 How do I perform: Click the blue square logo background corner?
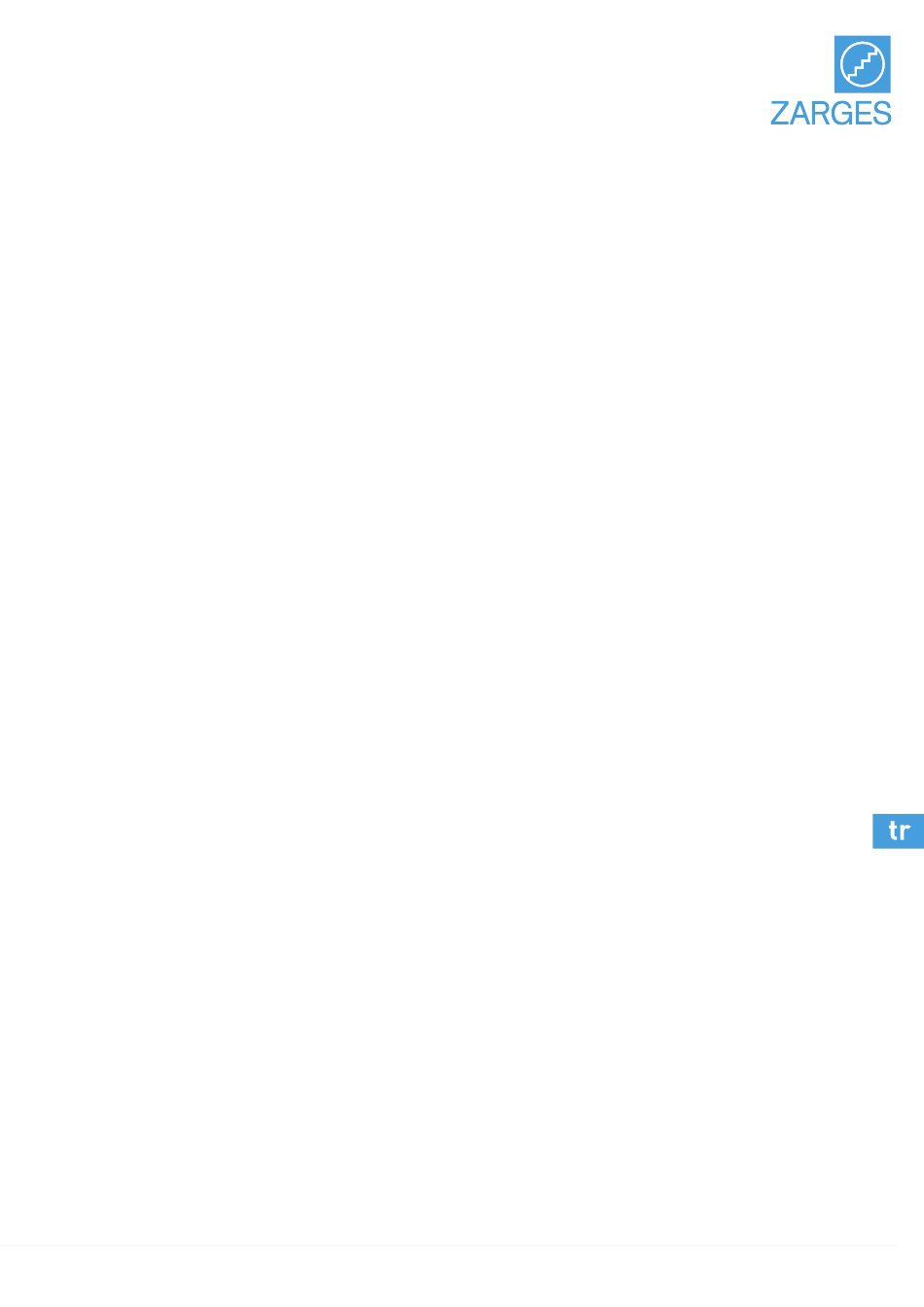(x=838, y=40)
